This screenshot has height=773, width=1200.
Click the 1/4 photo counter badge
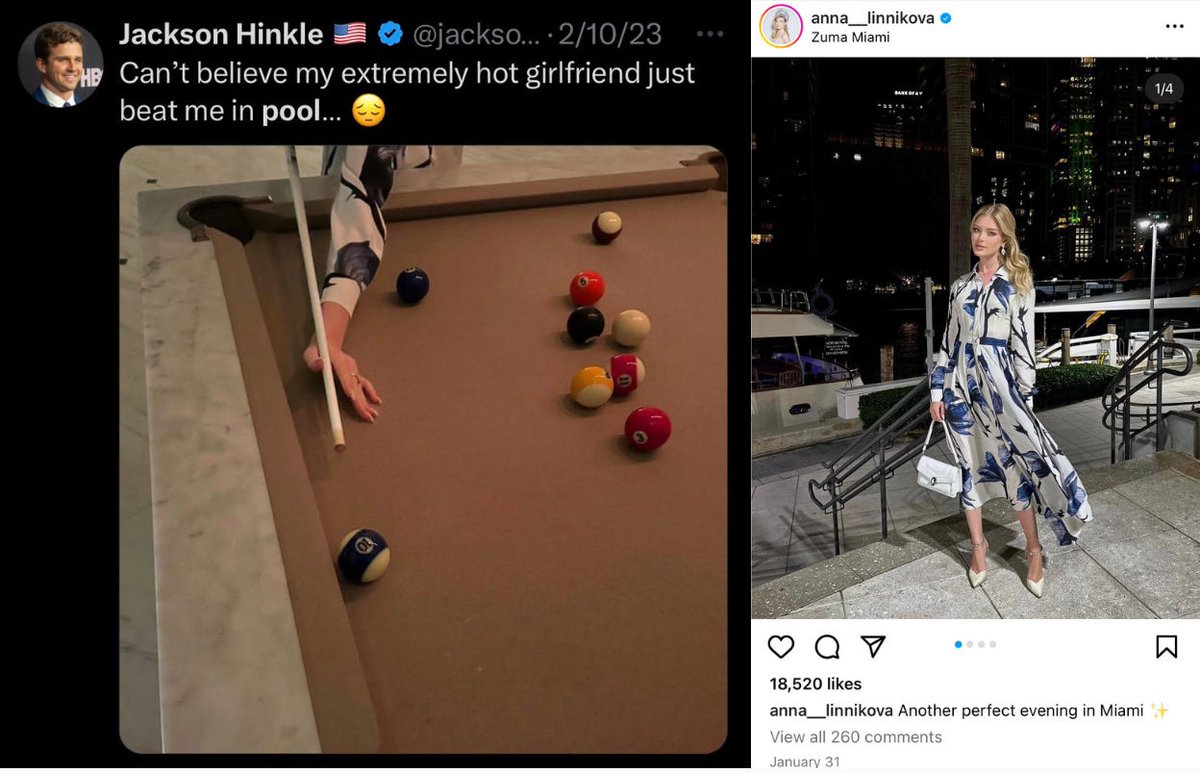point(1164,89)
